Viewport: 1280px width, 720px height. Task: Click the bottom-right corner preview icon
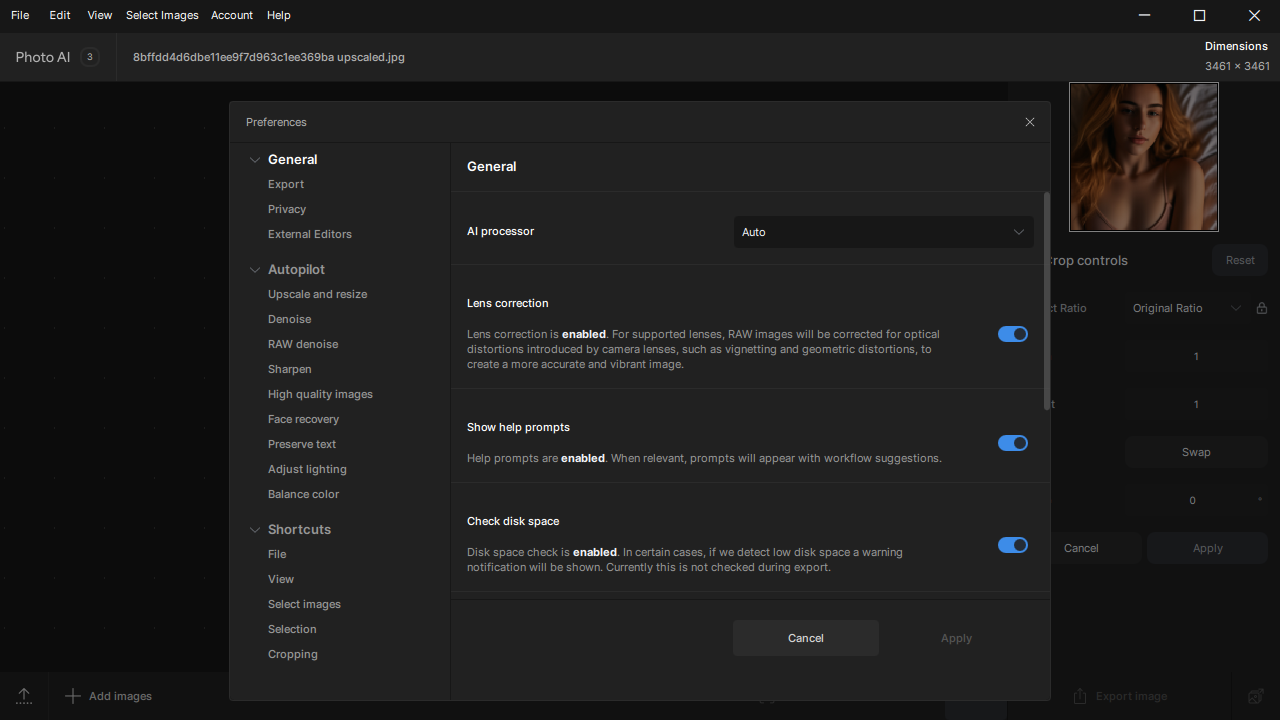tap(1256, 696)
